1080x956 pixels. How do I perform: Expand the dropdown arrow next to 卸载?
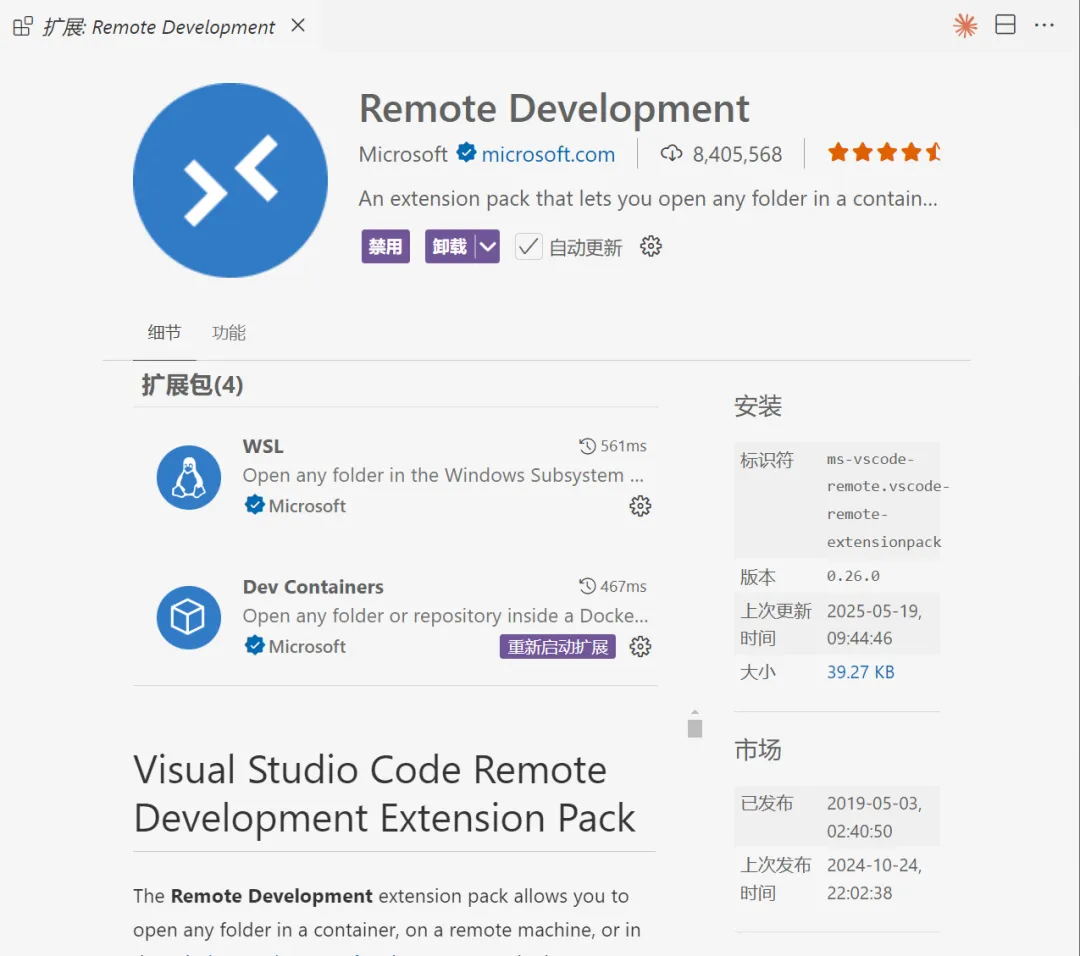[x=488, y=246]
